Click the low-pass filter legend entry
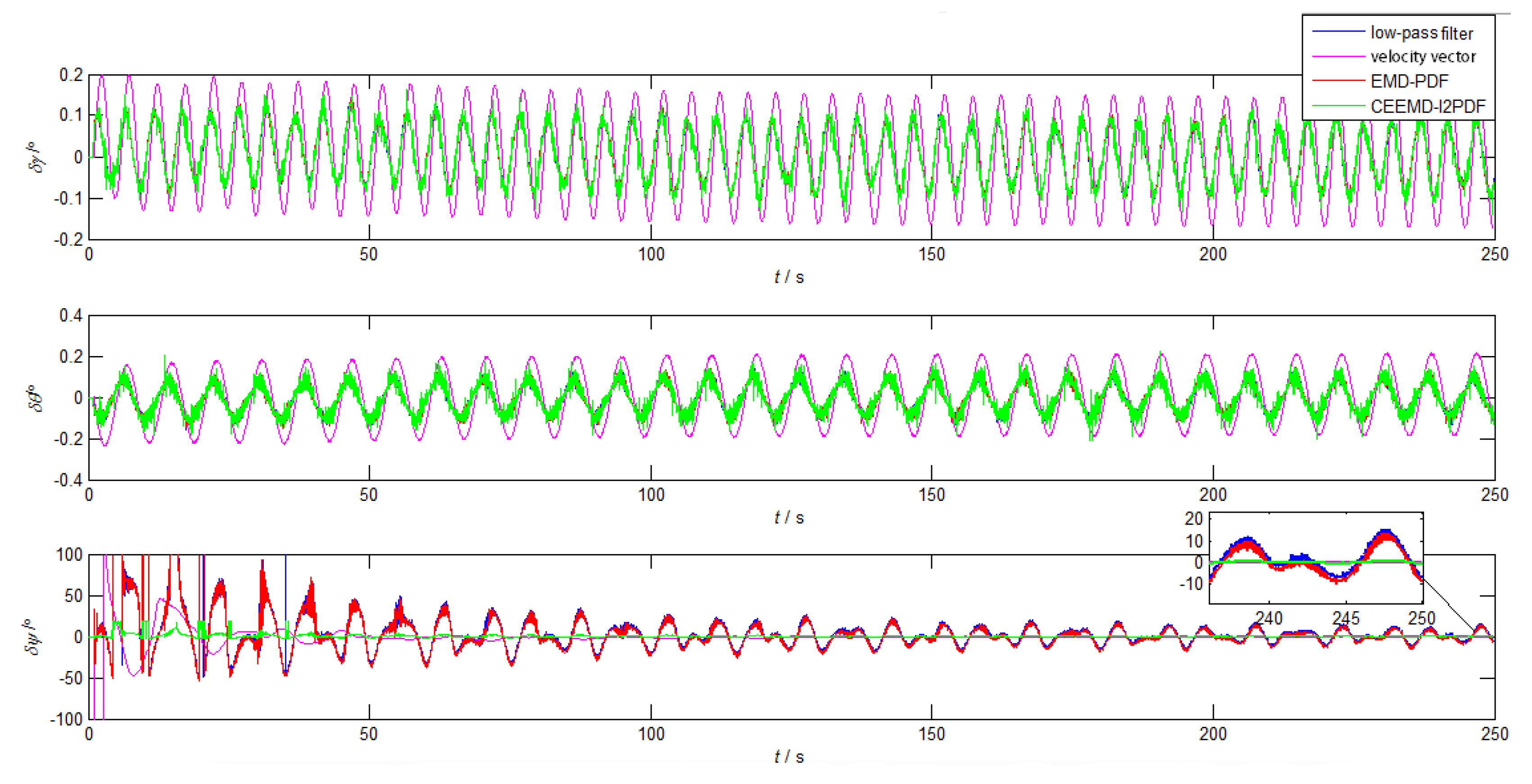The height and width of the screenshot is (784, 1532). pyautogui.click(x=1421, y=33)
